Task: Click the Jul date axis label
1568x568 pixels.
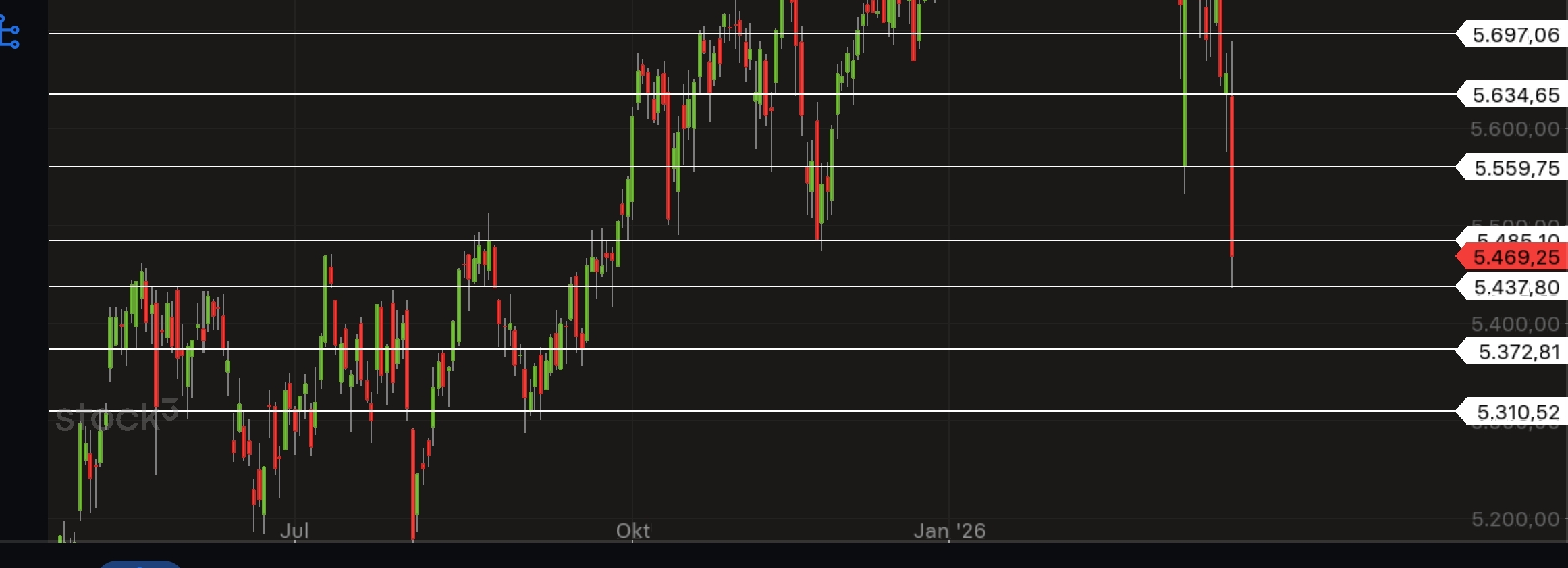Action: 294,531
